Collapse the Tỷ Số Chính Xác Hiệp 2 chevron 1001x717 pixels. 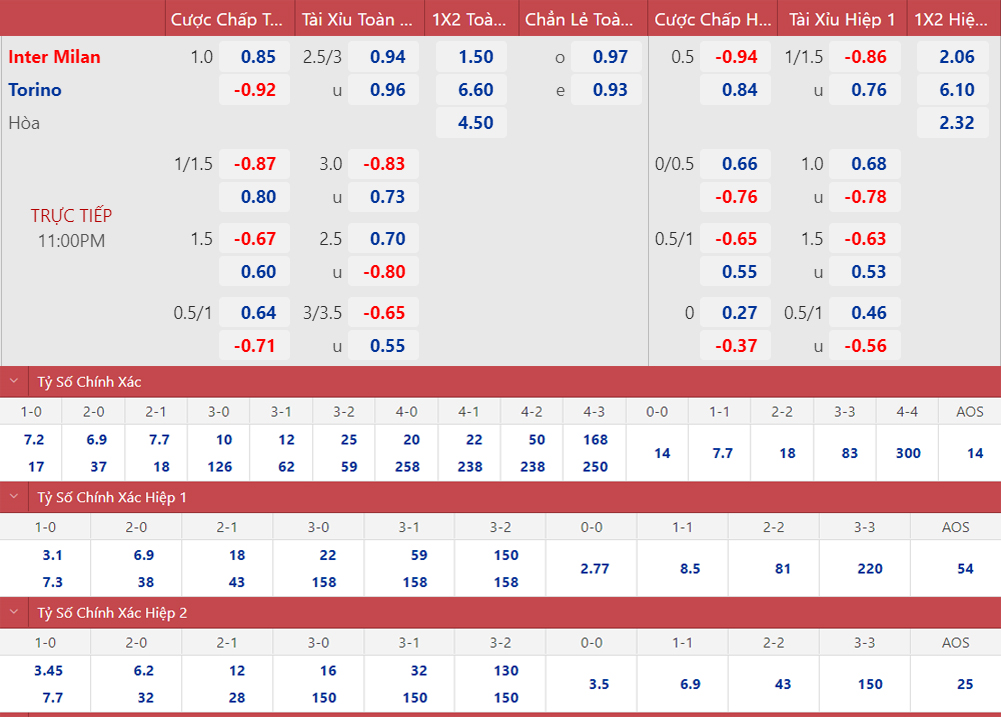pos(14,613)
